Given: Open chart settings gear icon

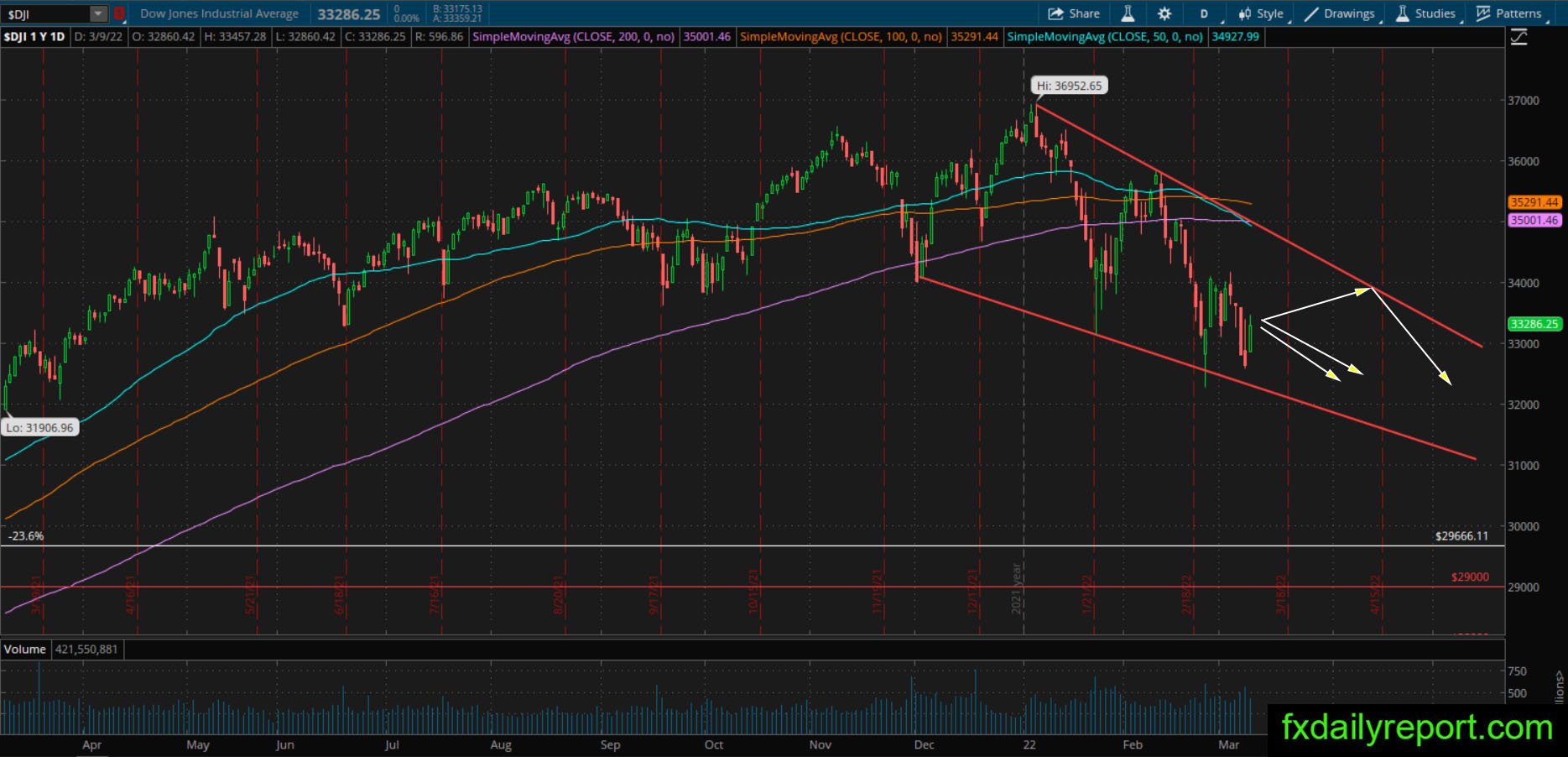Looking at the screenshot, I should pos(1164,13).
